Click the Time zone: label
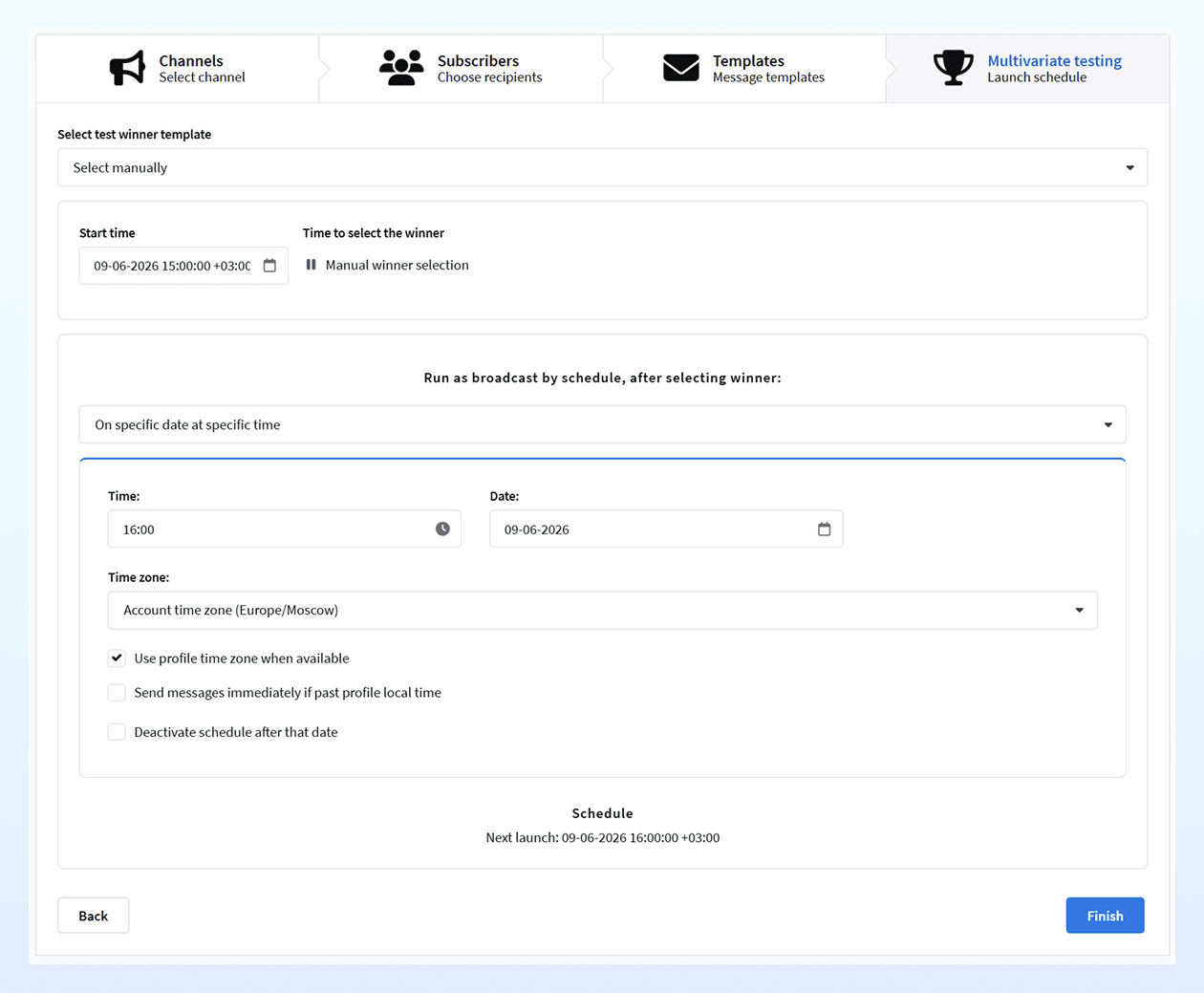This screenshot has width=1204, height=993. click(139, 577)
